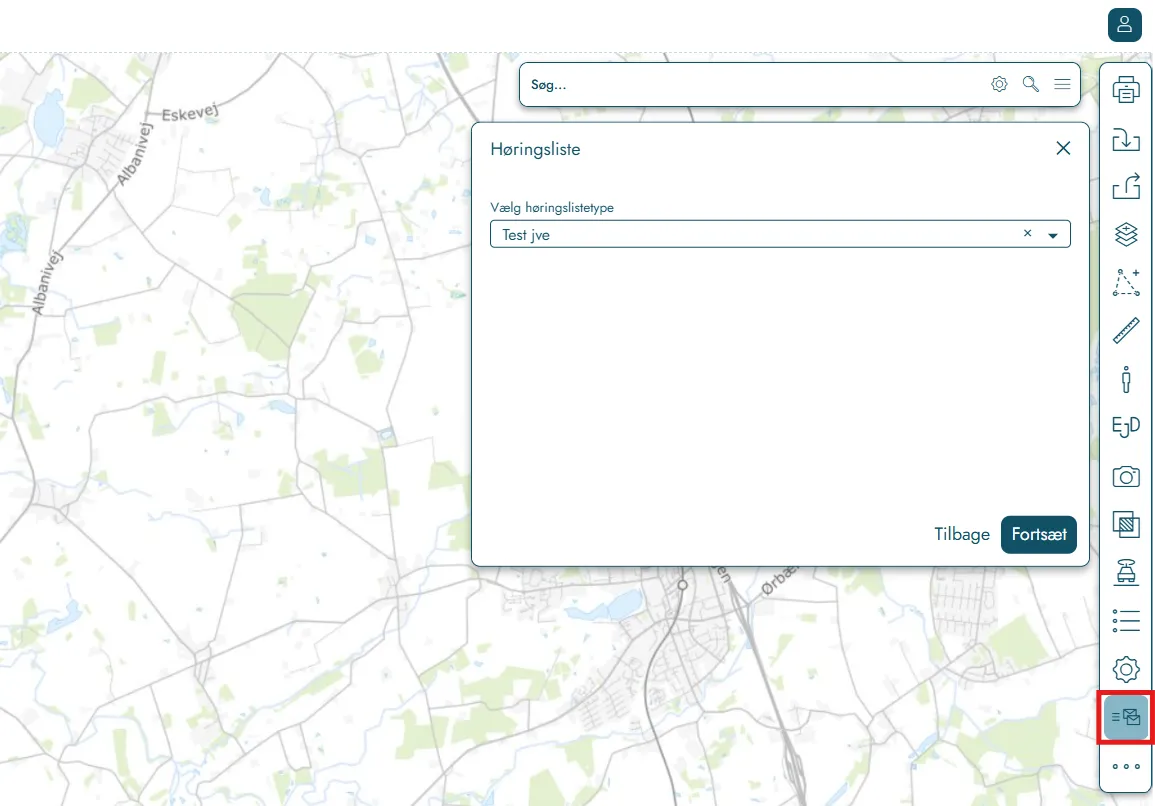Toggle the Høringsliste mail list tool

pyautogui.click(x=1126, y=717)
